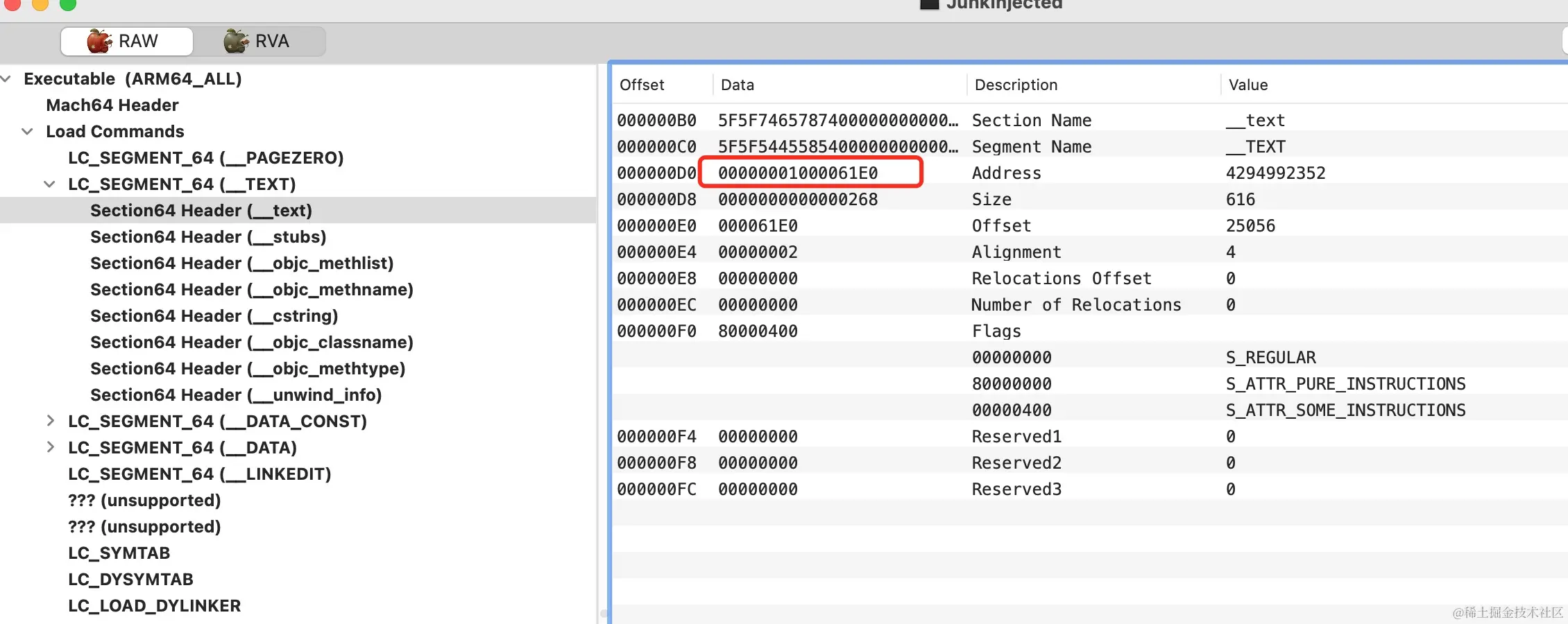1568x624 pixels.
Task: Collapse the LC_SEGMENT_64 (__TEXT) segment
Action: pos(50,184)
